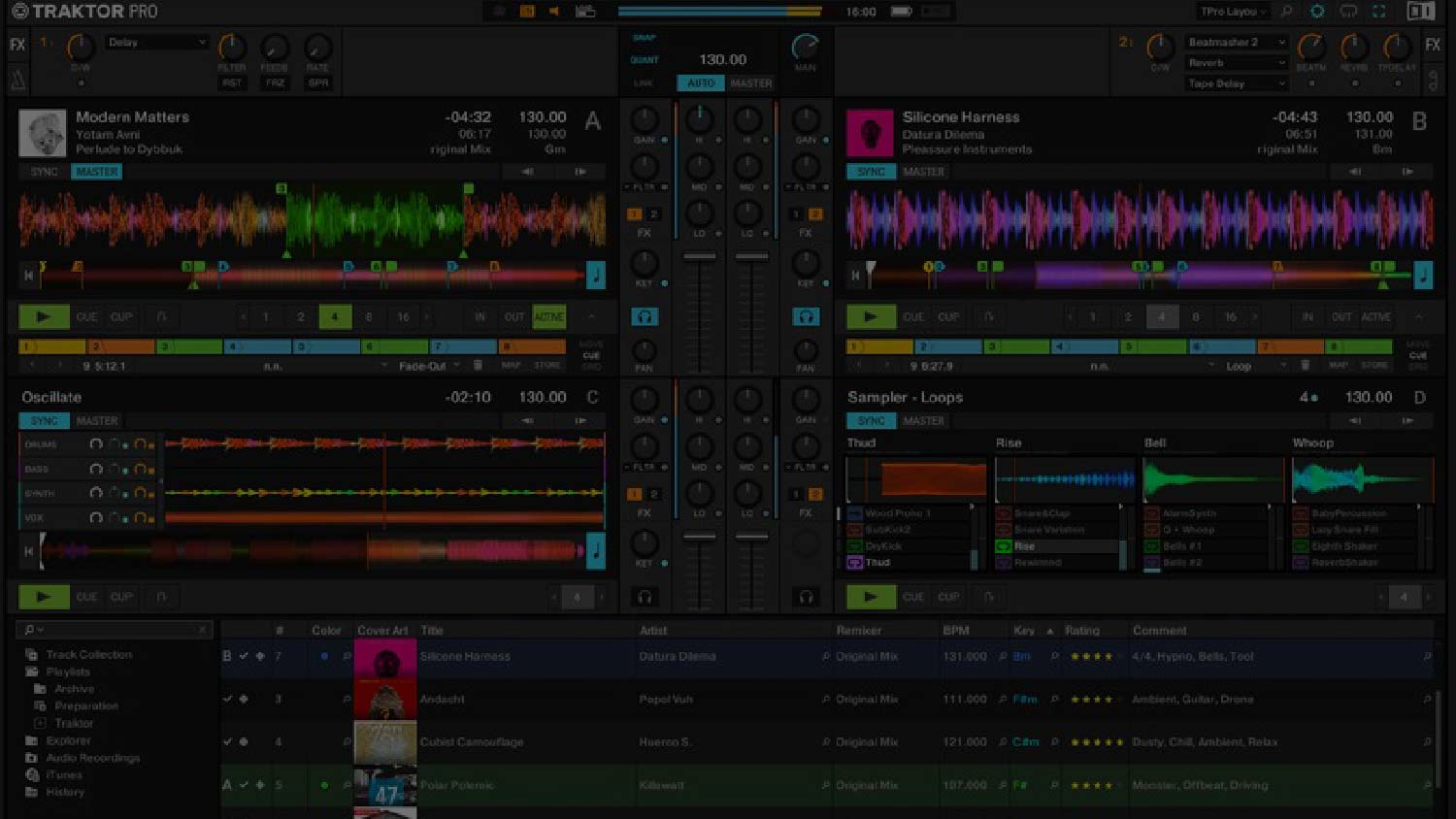Open the Tape Delay effect dropdown
This screenshot has height=819, width=1456.
[1236, 83]
